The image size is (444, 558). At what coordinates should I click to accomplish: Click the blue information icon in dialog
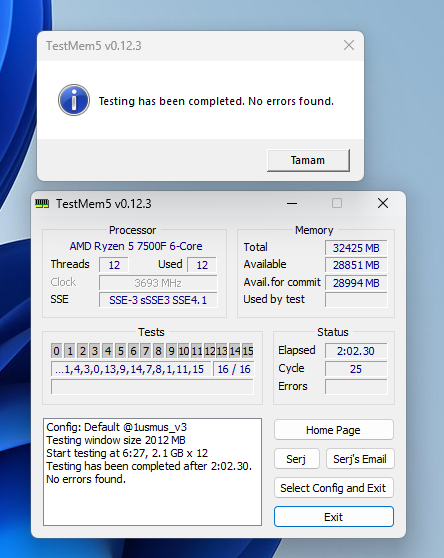click(x=74, y=100)
